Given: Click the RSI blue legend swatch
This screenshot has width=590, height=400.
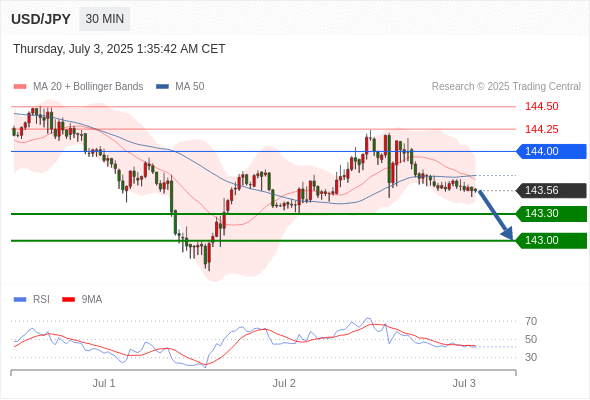Looking at the screenshot, I should pos(20,300).
